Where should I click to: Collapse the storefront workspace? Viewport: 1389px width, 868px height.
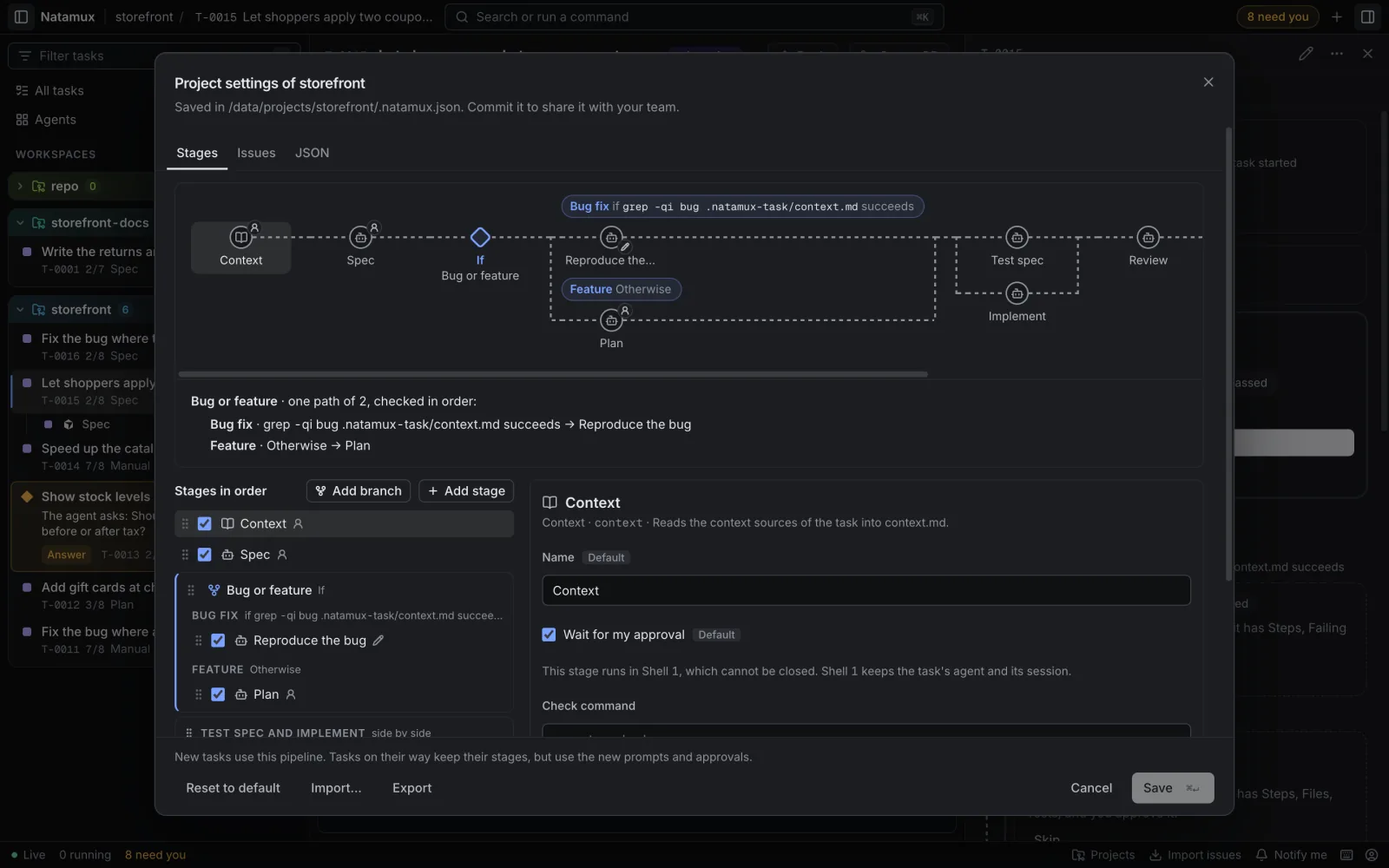pos(20,310)
